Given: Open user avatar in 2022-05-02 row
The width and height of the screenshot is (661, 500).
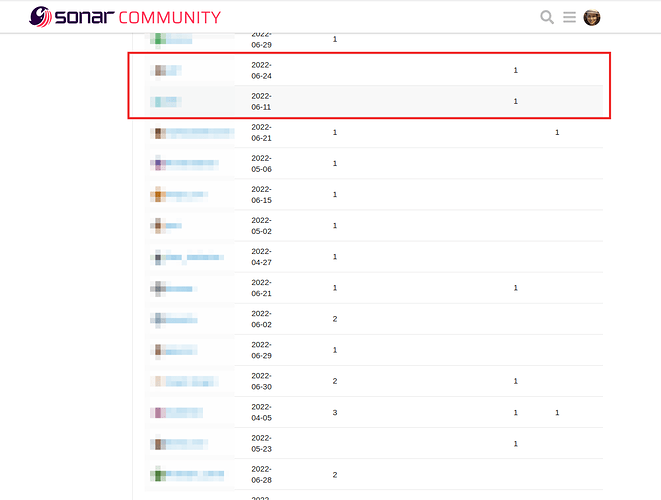Looking at the screenshot, I should [x=158, y=226].
